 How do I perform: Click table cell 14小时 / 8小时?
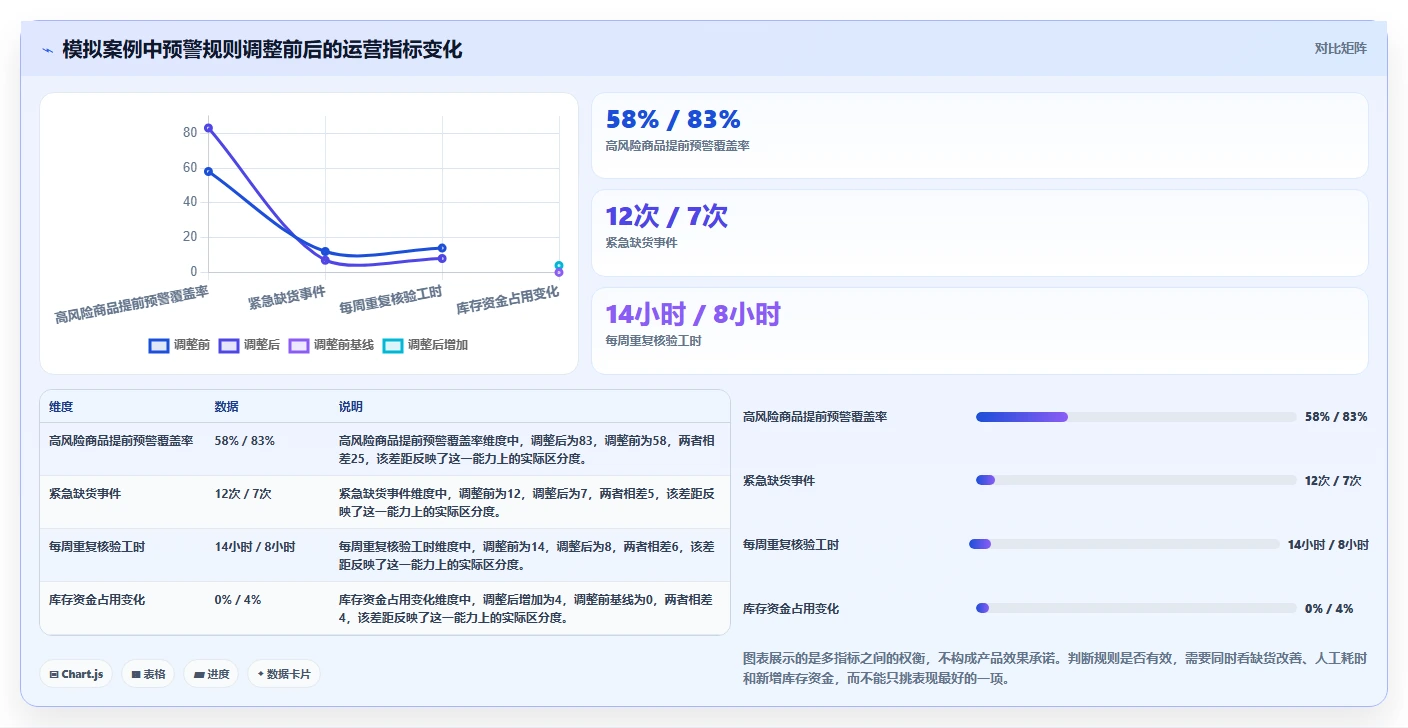tap(255, 547)
